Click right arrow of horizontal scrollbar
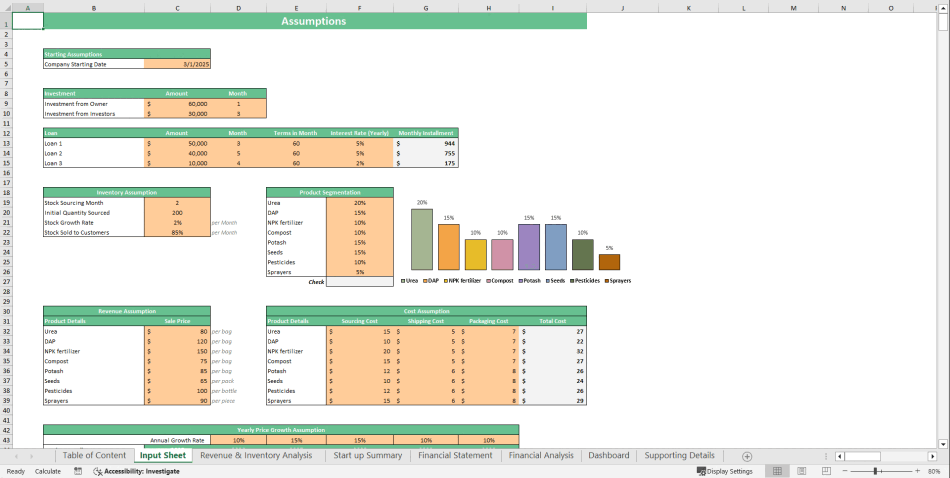The height and width of the screenshot is (478, 950). point(932,456)
